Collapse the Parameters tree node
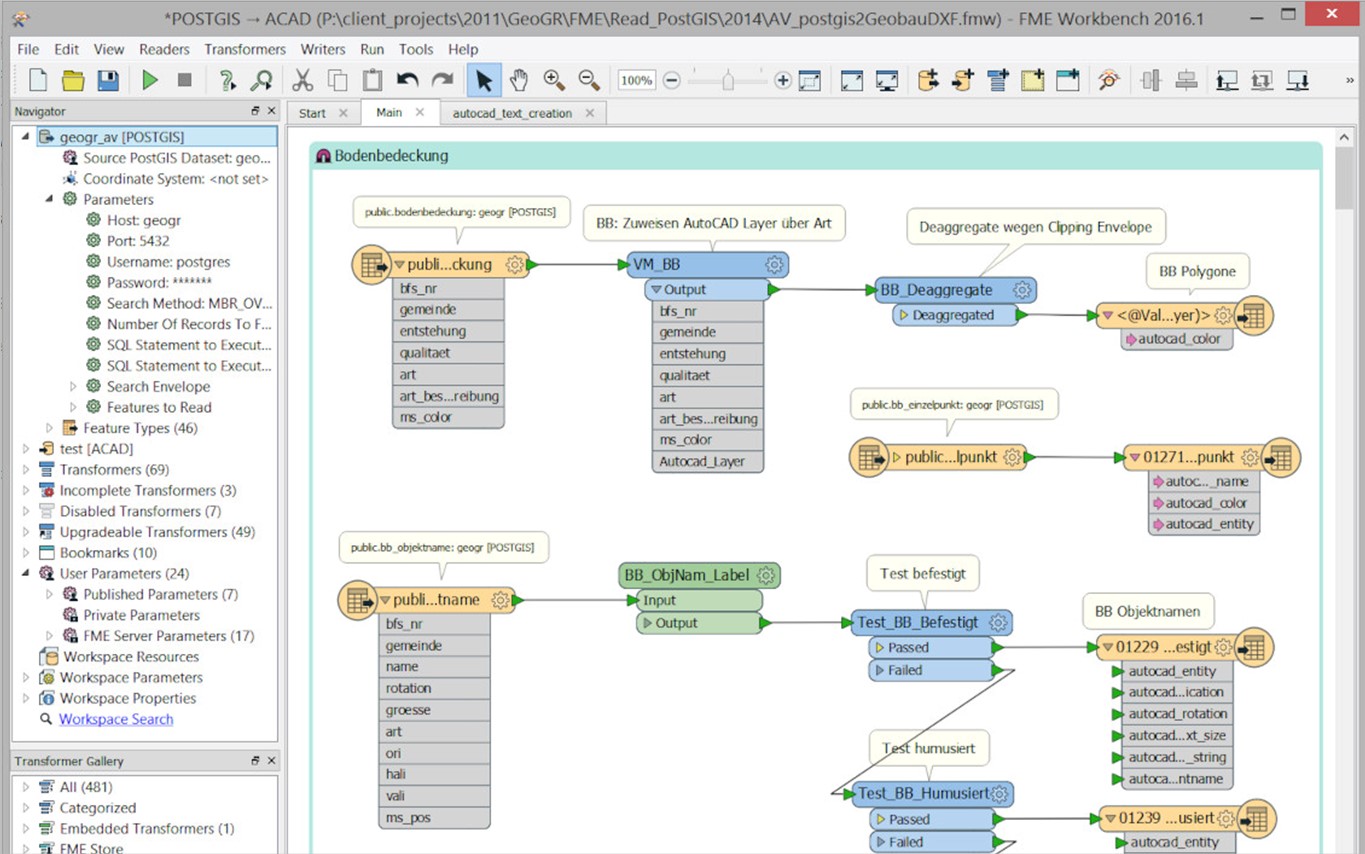This screenshot has height=854, width=1365. tap(49, 199)
